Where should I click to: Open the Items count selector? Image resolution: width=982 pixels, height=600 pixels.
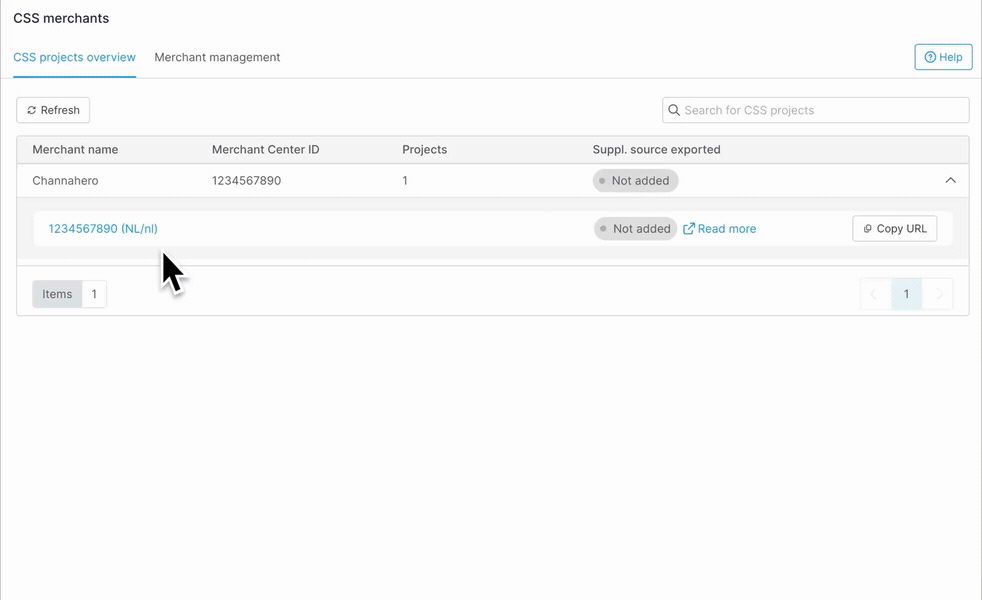94,294
